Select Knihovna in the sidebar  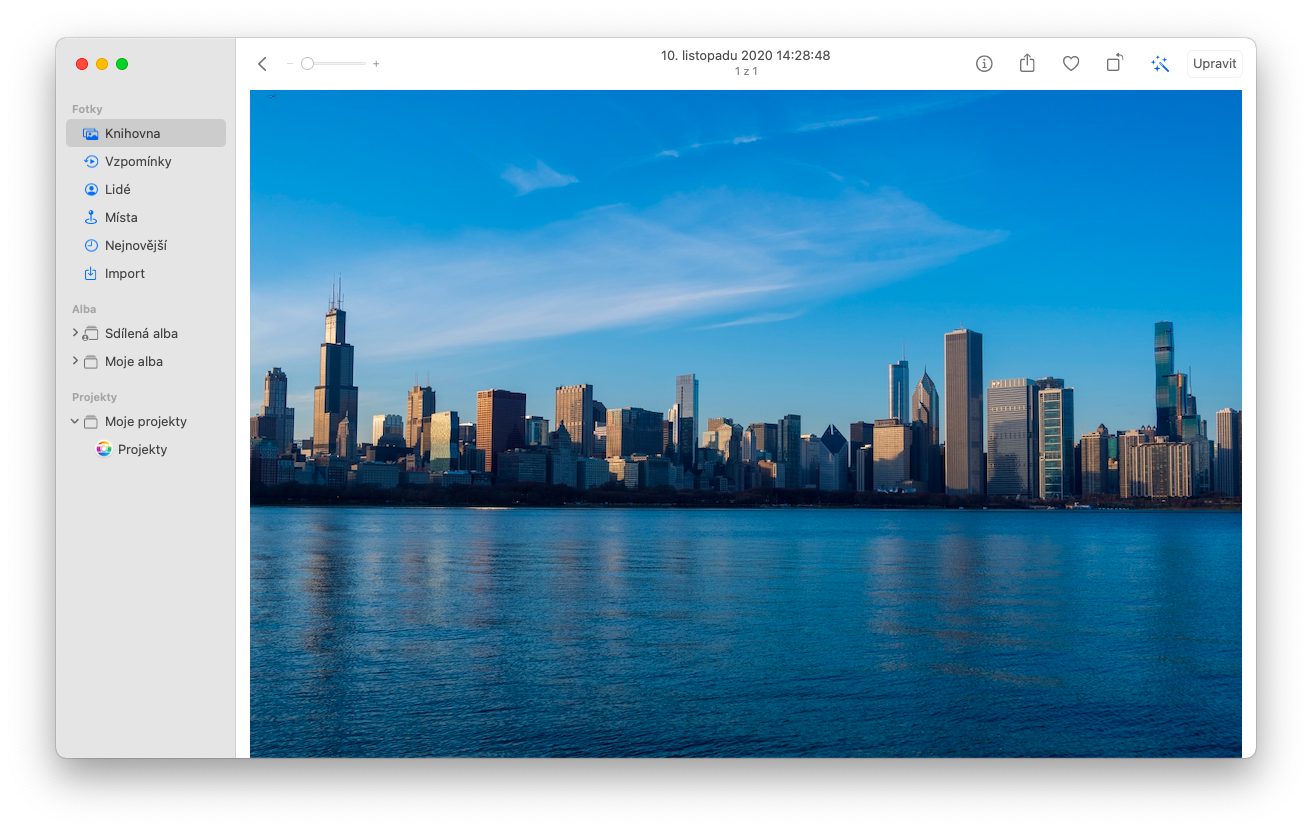point(132,133)
